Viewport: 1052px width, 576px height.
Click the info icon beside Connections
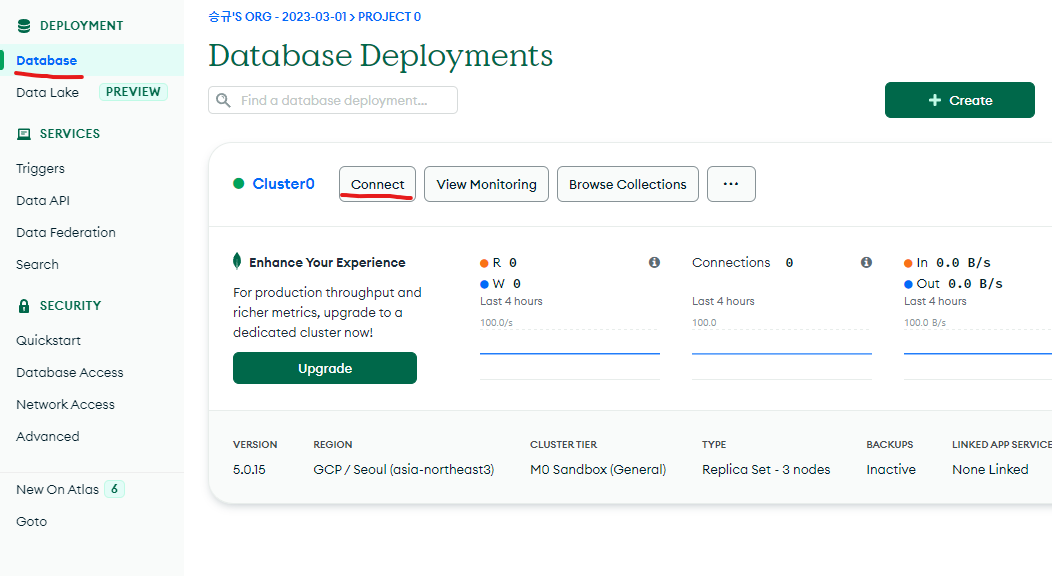point(866,262)
